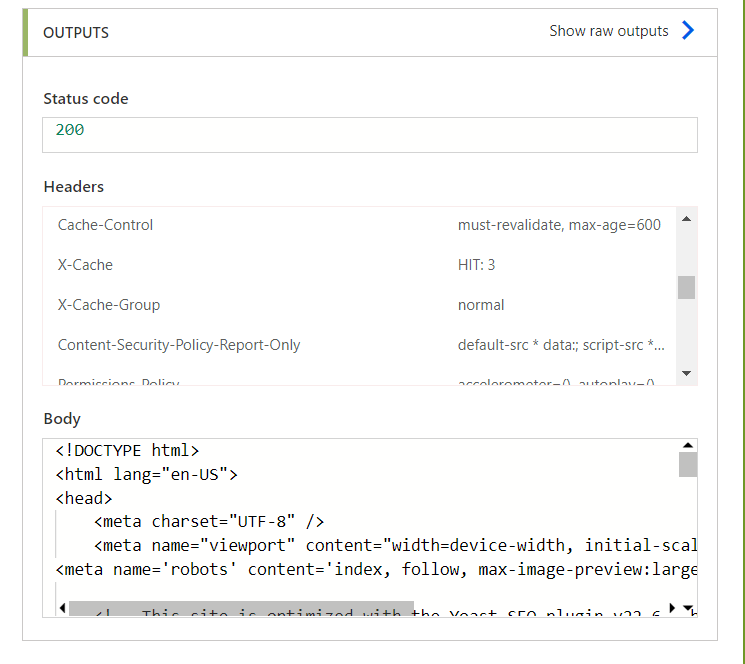Click the Body horizontal scroll left arrow

(62, 607)
